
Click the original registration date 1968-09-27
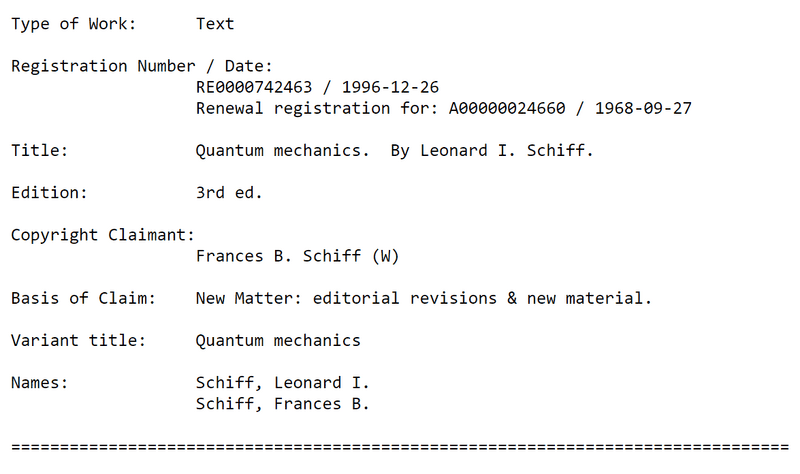pyautogui.click(x=643, y=108)
